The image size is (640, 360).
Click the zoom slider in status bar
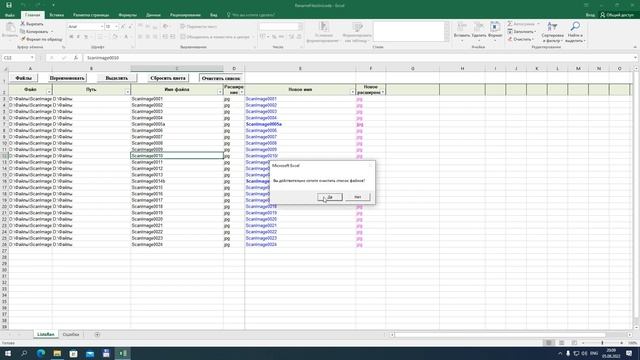click(602, 343)
